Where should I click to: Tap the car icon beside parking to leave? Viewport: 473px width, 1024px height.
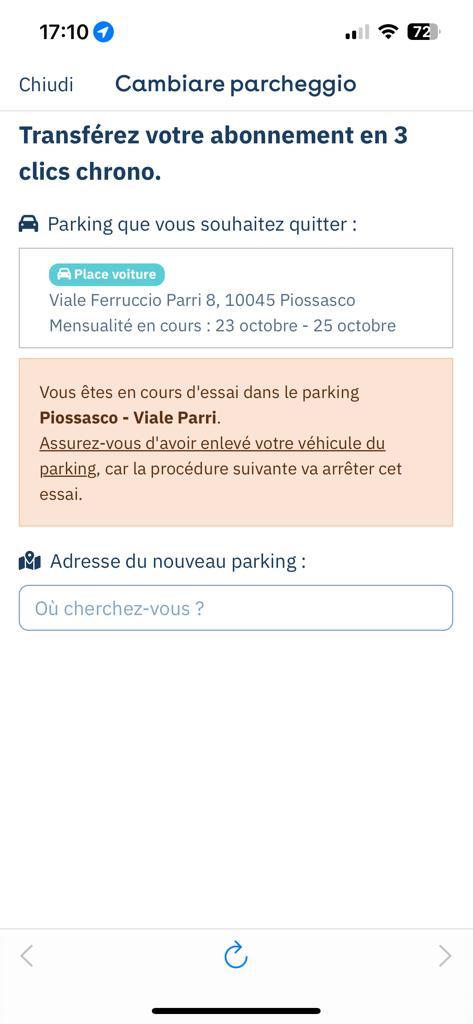click(28, 224)
